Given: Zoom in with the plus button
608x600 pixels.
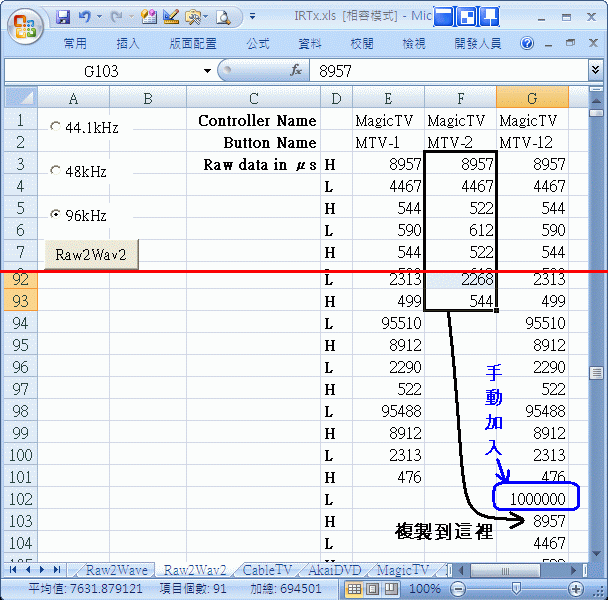Looking at the screenshot, I should 575,589.
